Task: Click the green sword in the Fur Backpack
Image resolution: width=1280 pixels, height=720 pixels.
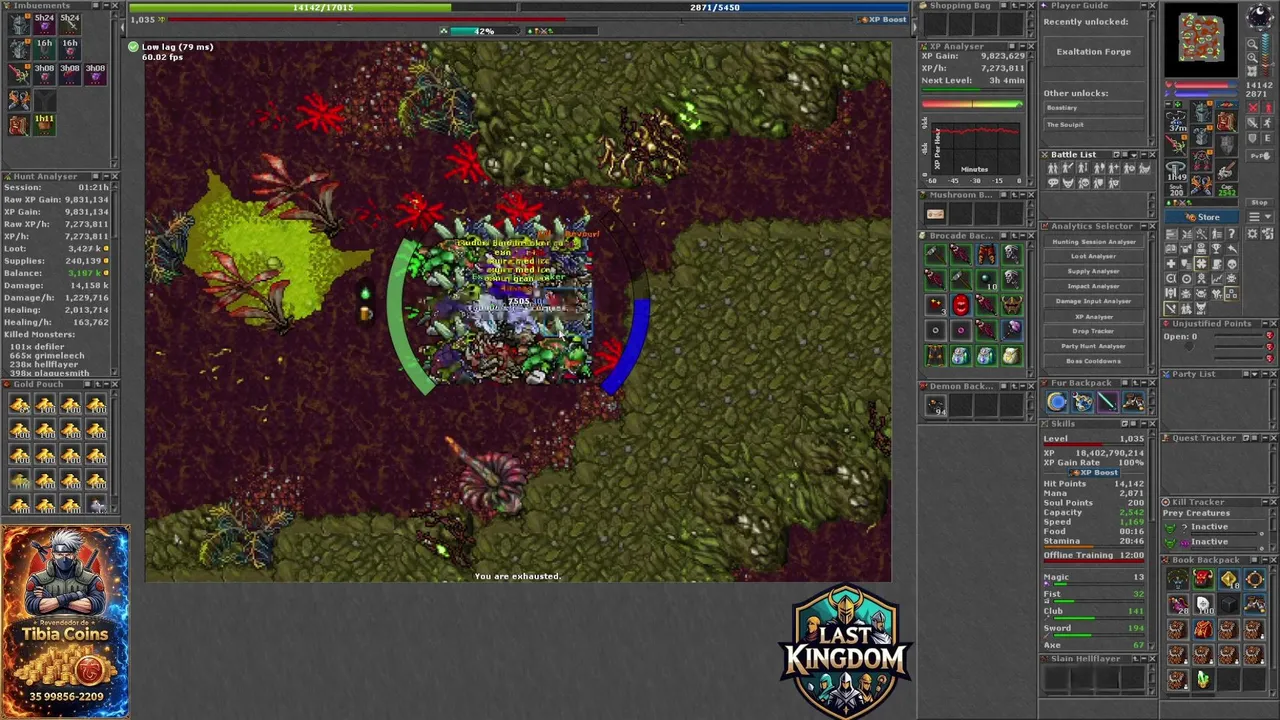Action: point(1108,402)
